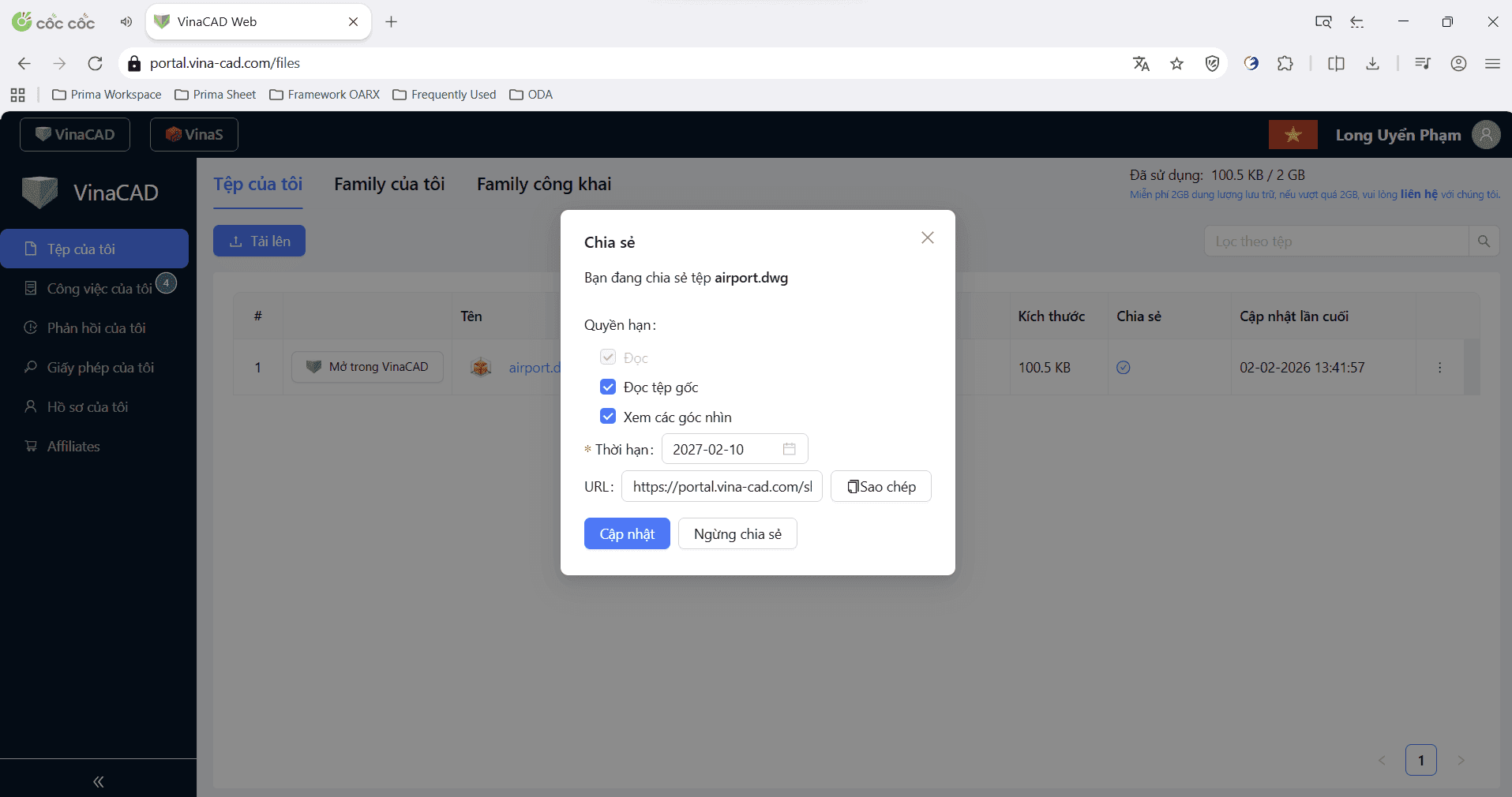Uncheck the Xem các góc nhìn checkbox
The height and width of the screenshot is (797, 1512).
(608, 417)
